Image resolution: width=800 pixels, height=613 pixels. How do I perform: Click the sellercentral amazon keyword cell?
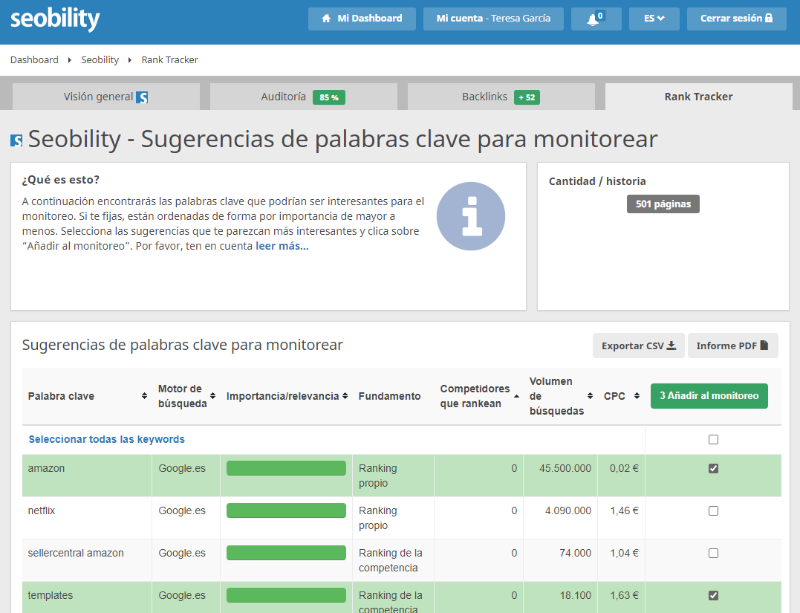pyautogui.click(x=87, y=560)
